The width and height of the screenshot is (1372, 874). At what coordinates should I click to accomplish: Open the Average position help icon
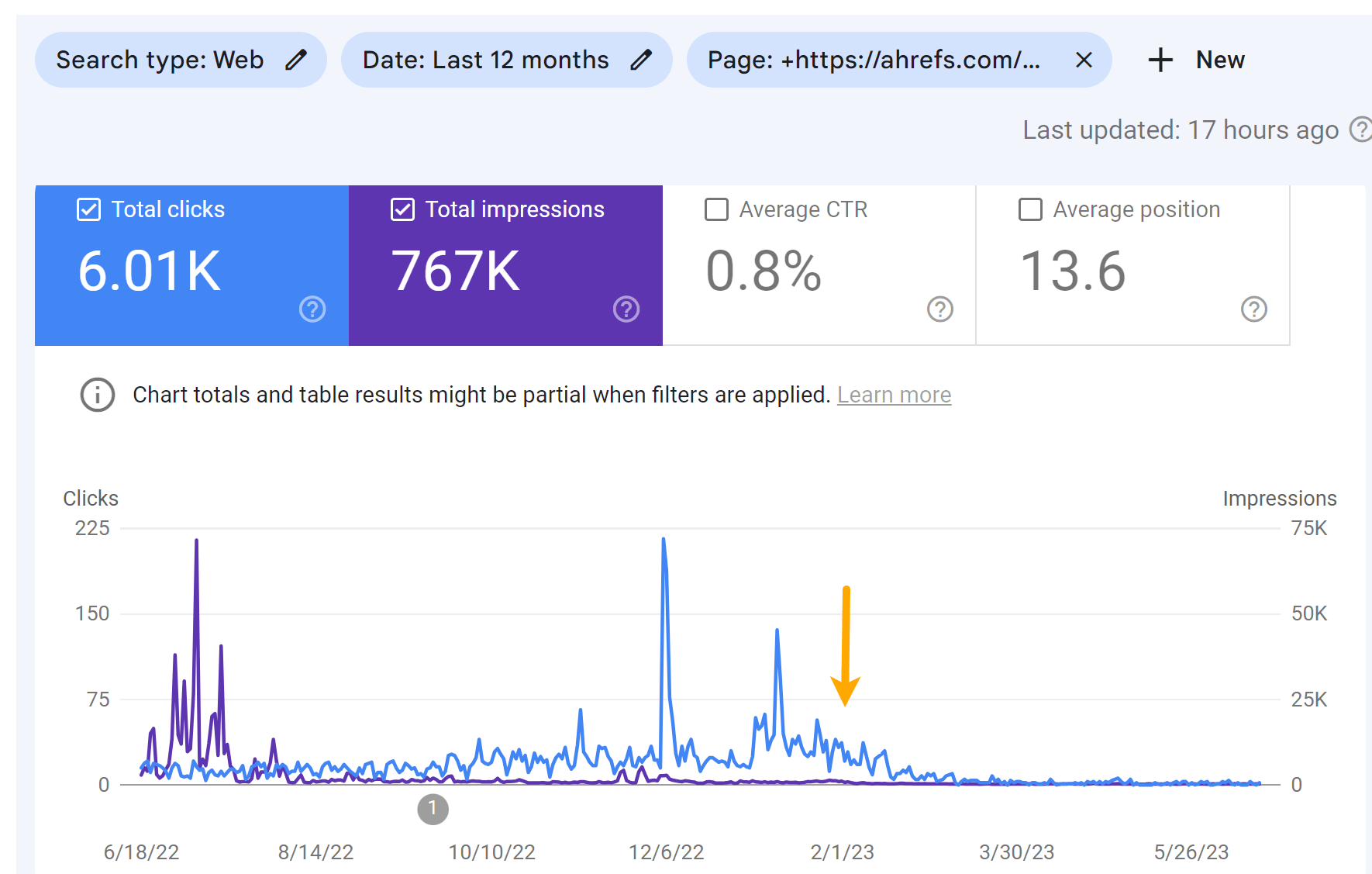pos(1254,309)
